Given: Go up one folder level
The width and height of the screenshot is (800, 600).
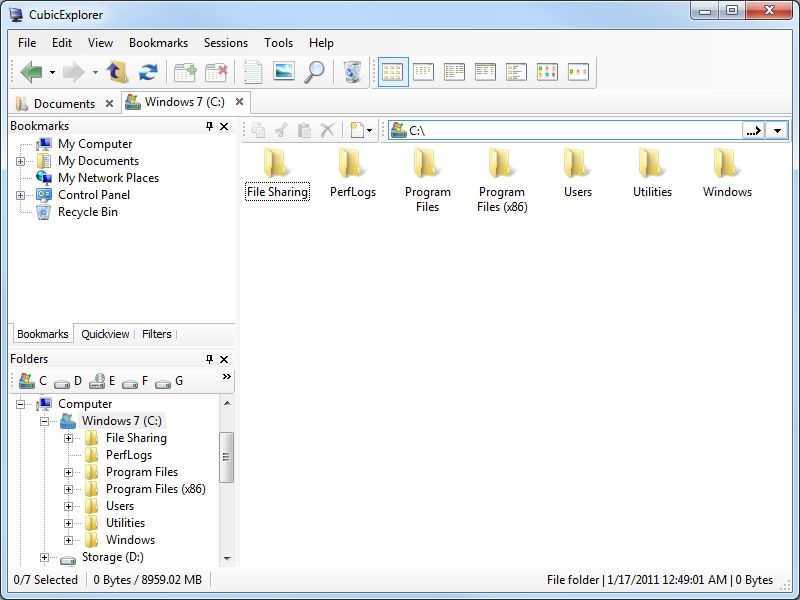Looking at the screenshot, I should point(117,72).
